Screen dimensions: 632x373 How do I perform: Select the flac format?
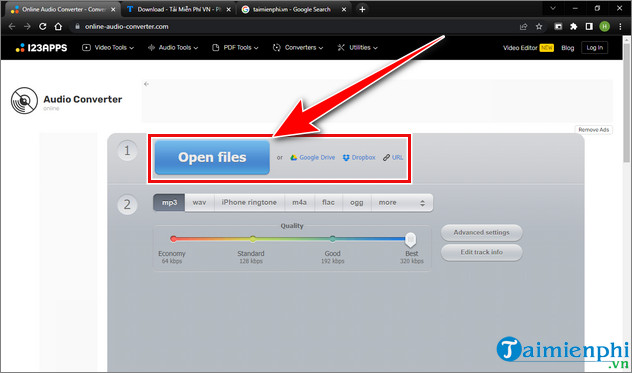[328, 202]
